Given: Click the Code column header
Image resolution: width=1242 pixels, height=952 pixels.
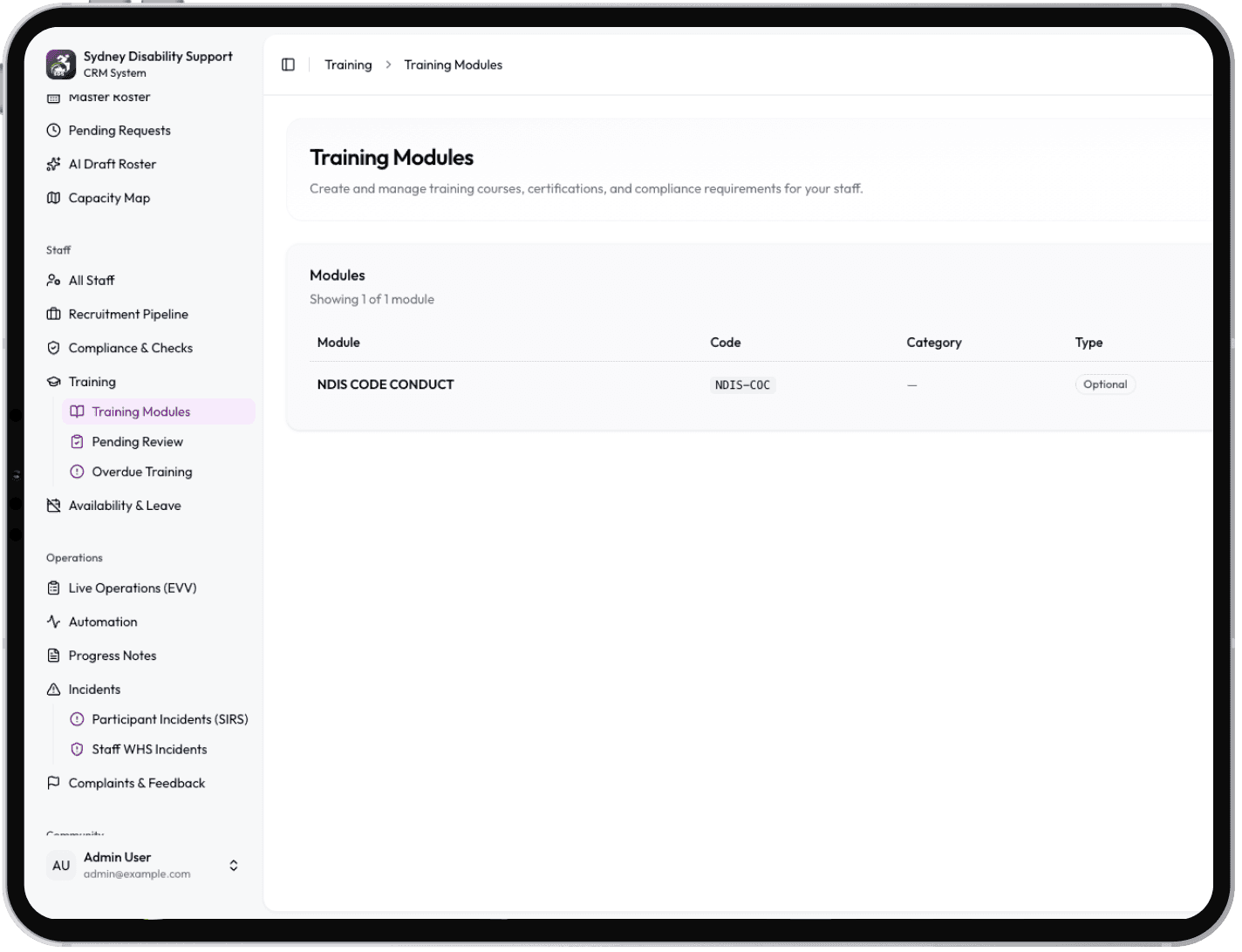Looking at the screenshot, I should click(726, 343).
